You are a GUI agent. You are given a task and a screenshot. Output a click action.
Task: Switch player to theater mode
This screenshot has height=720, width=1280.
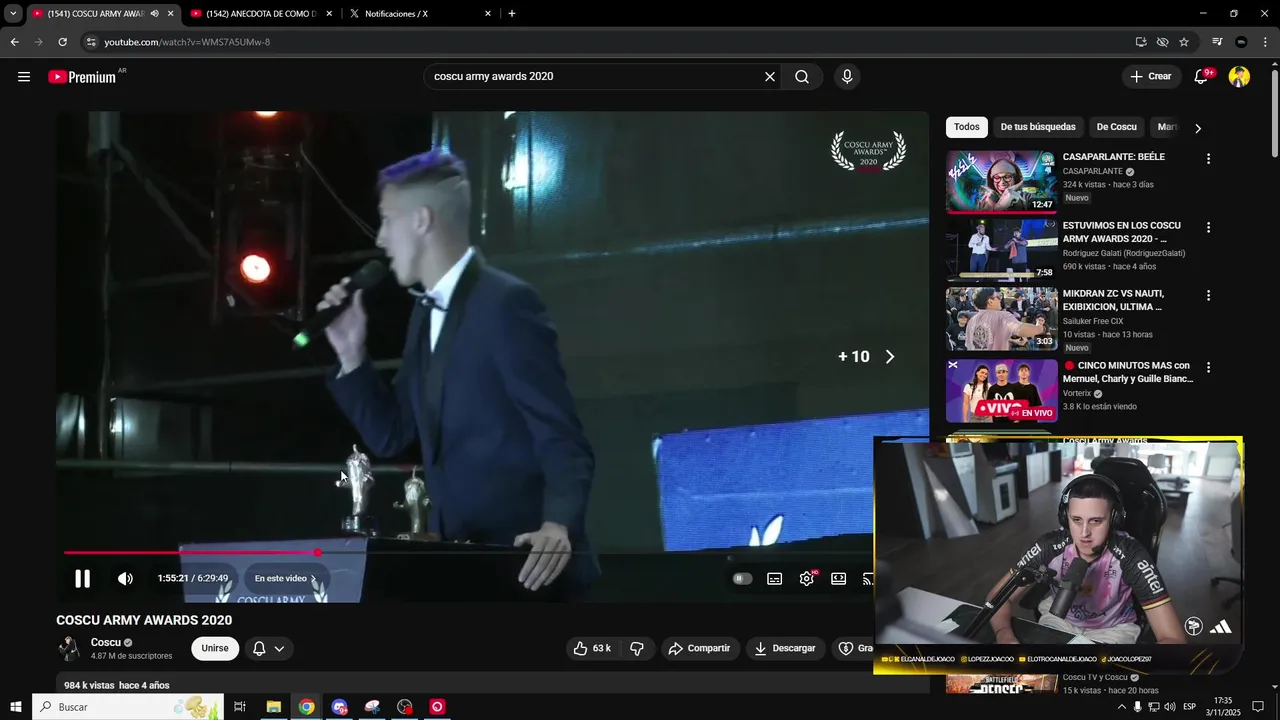click(839, 578)
